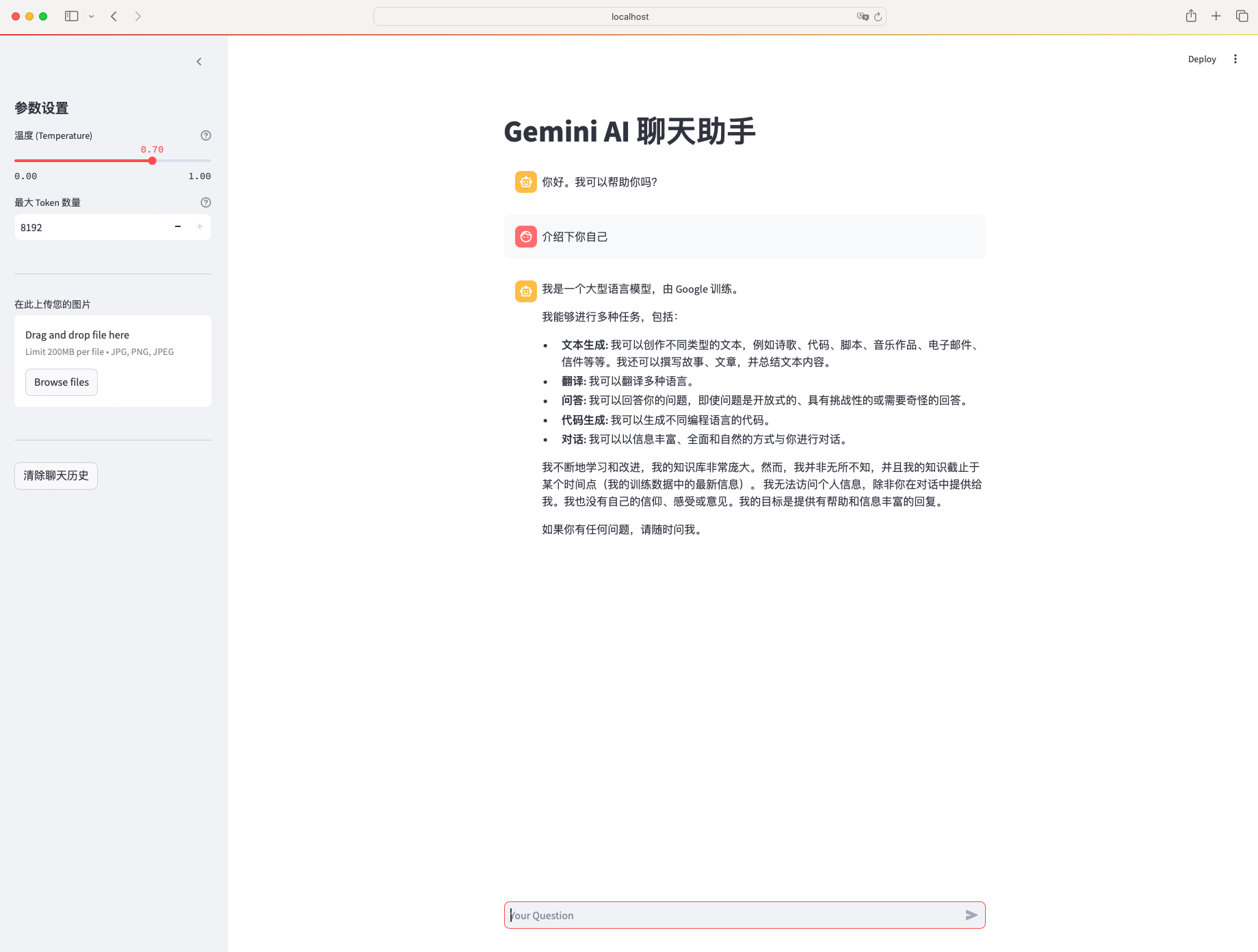Go forward with Safari forward arrow
This screenshot has width=1258, height=952.
[138, 16]
